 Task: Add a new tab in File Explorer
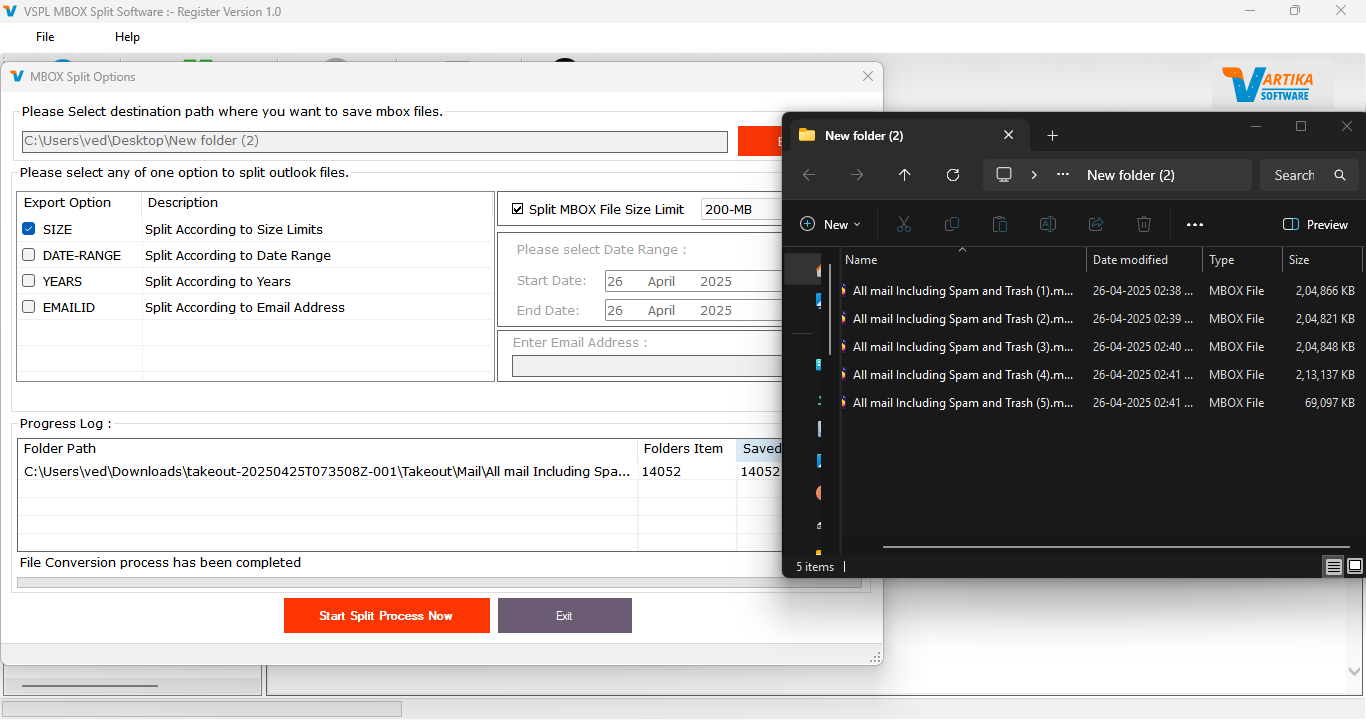click(x=1052, y=135)
